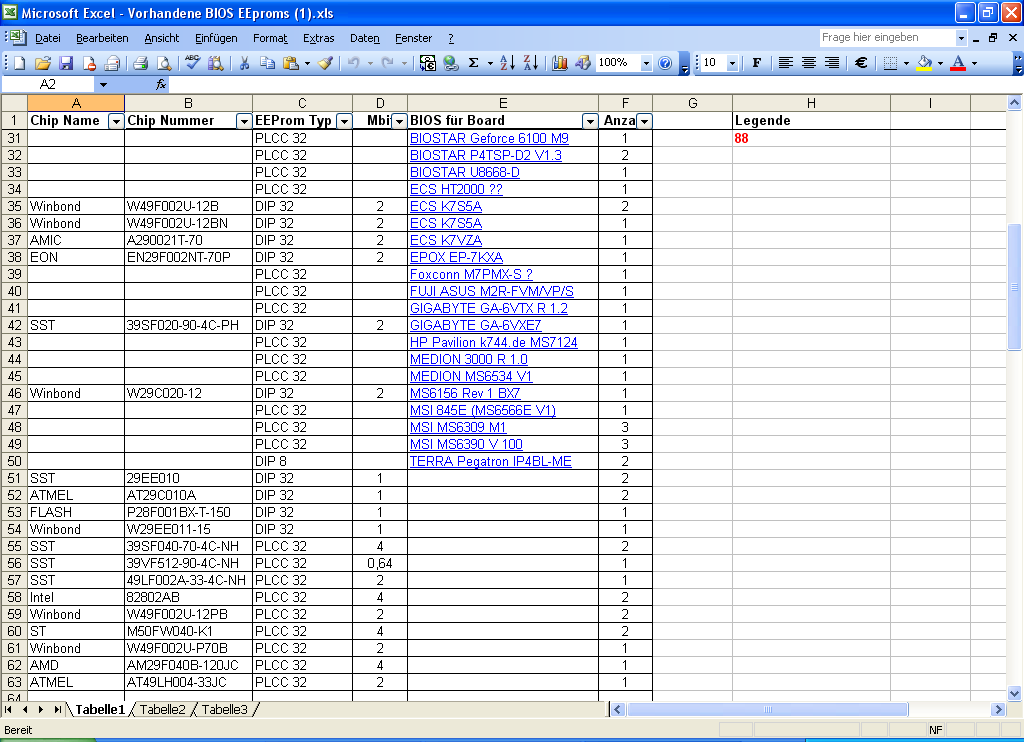Apply red font color A

coord(958,63)
